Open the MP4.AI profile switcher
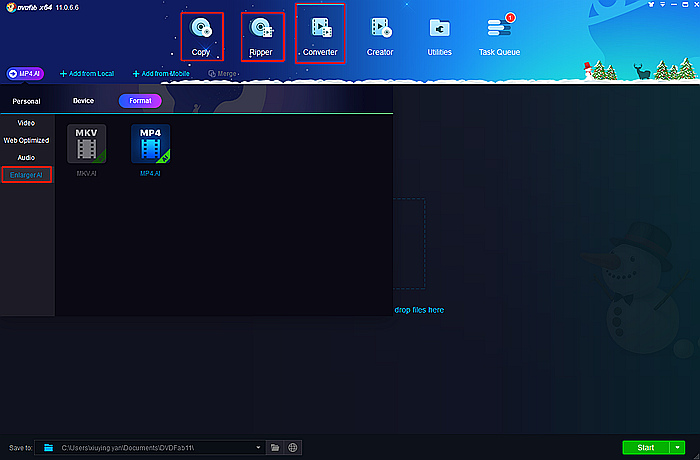 pyautogui.click(x=24, y=74)
